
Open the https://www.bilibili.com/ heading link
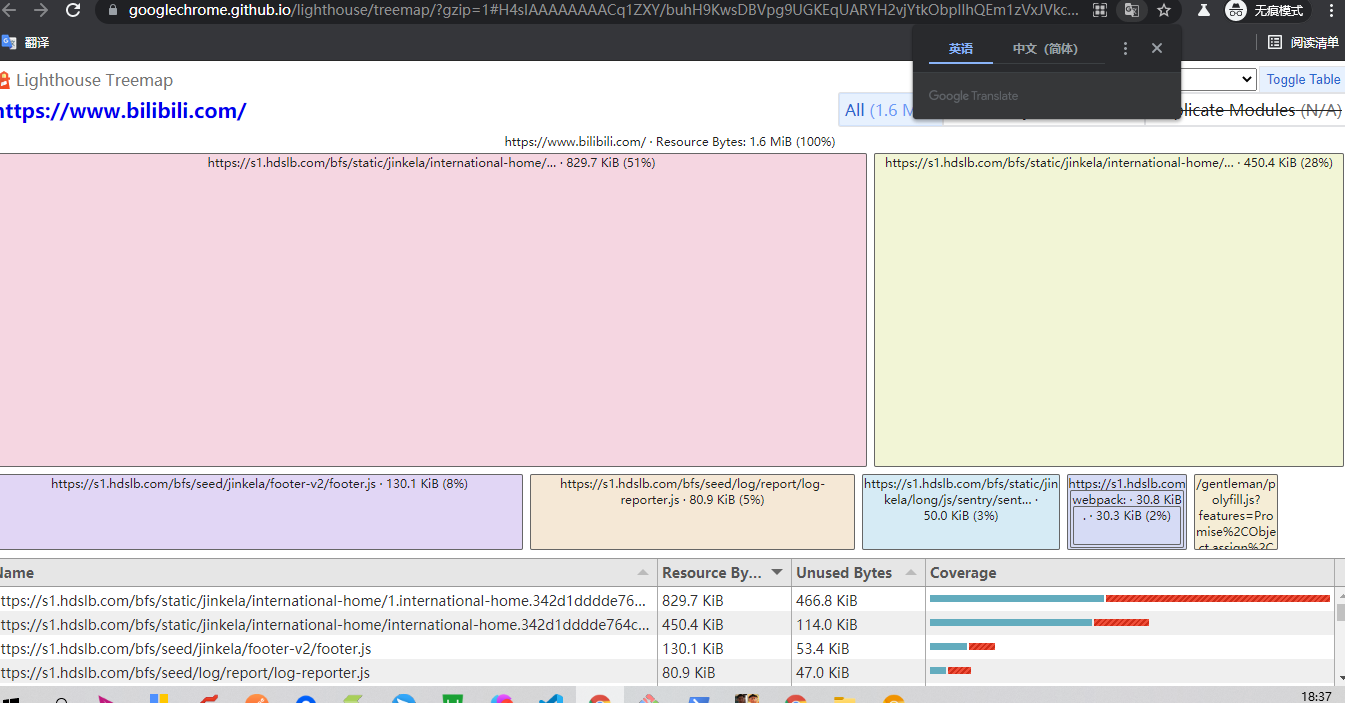tap(122, 111)
